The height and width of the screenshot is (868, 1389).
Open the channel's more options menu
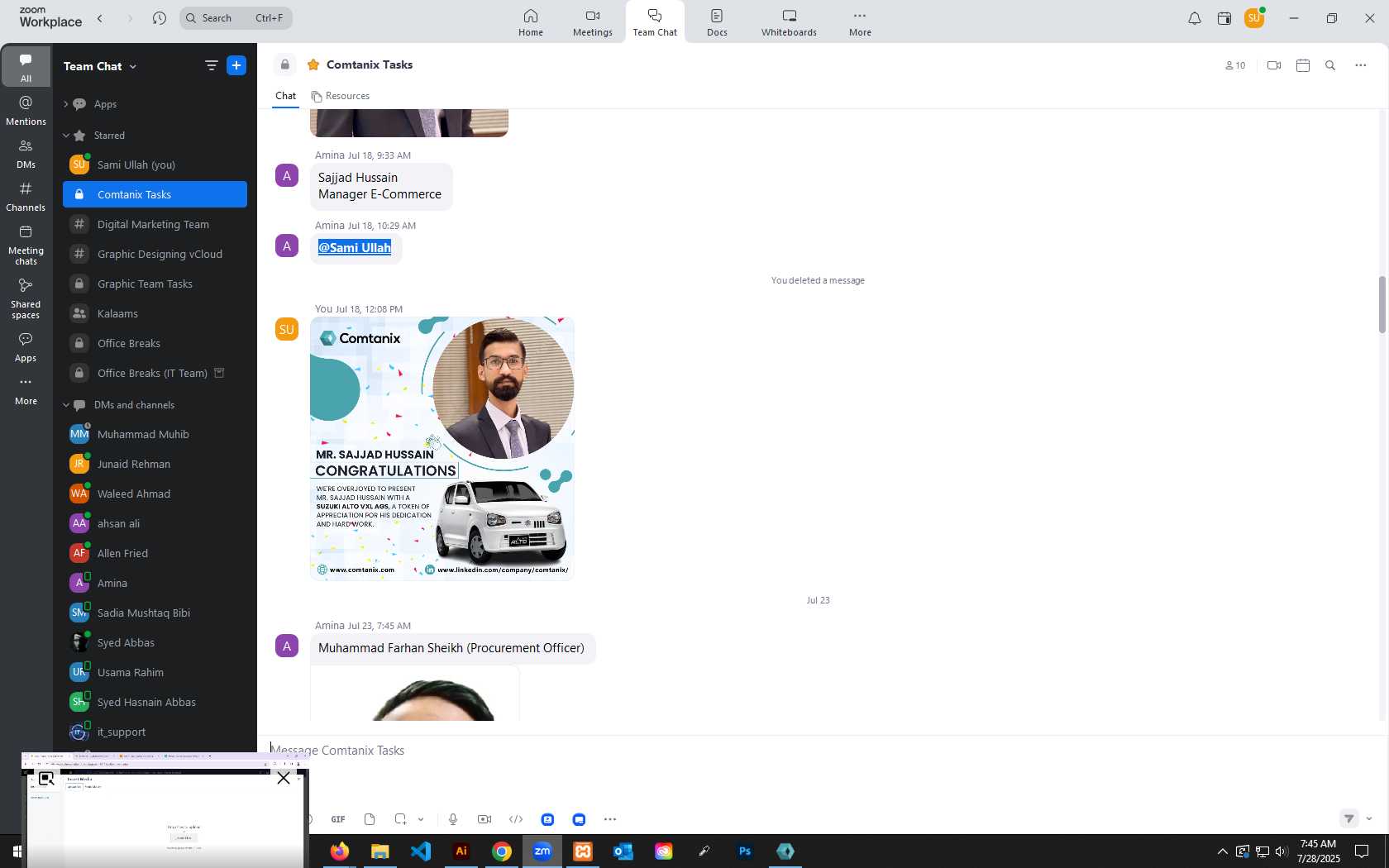coord(1361,65)
